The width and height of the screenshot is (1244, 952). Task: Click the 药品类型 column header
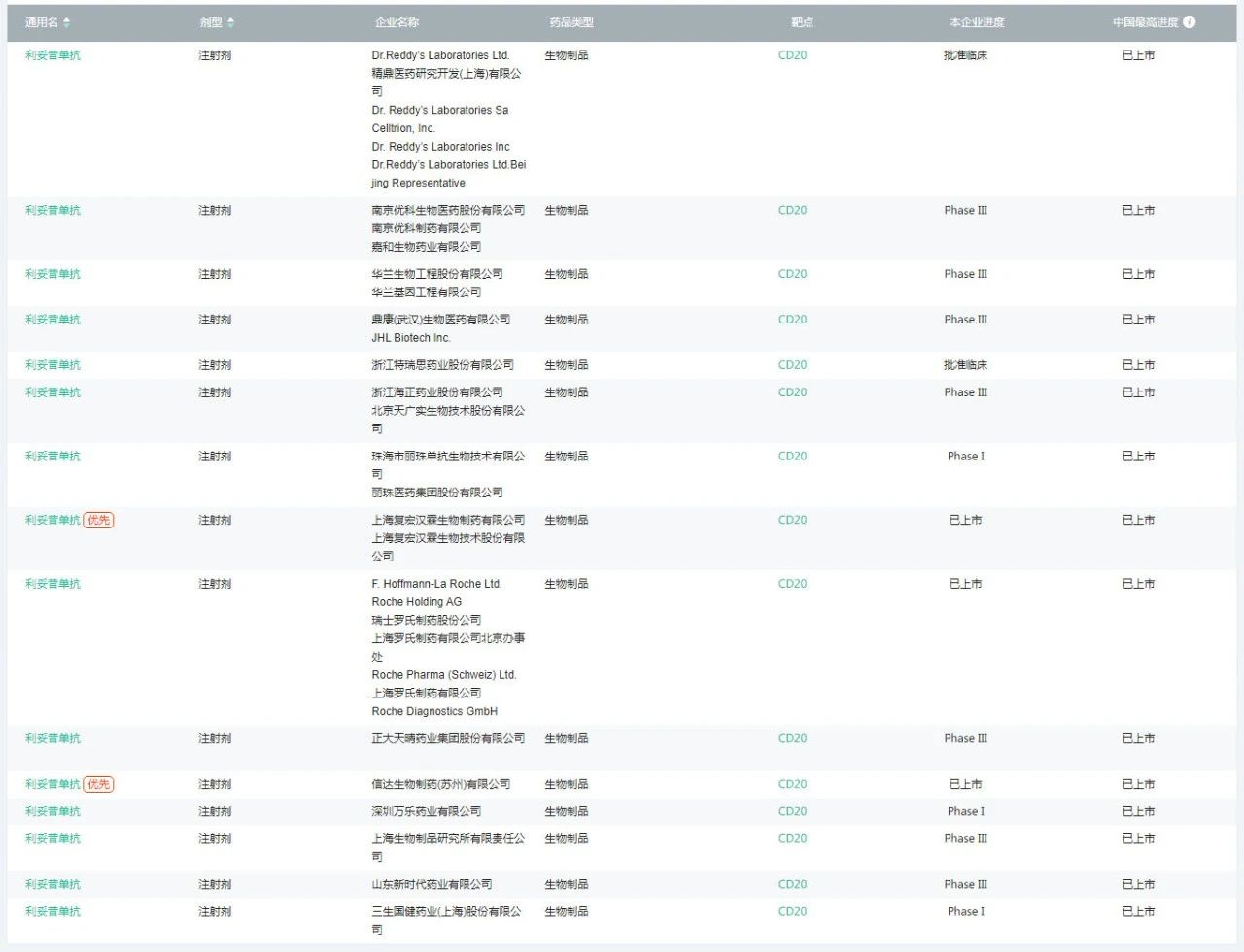[570, 22]
